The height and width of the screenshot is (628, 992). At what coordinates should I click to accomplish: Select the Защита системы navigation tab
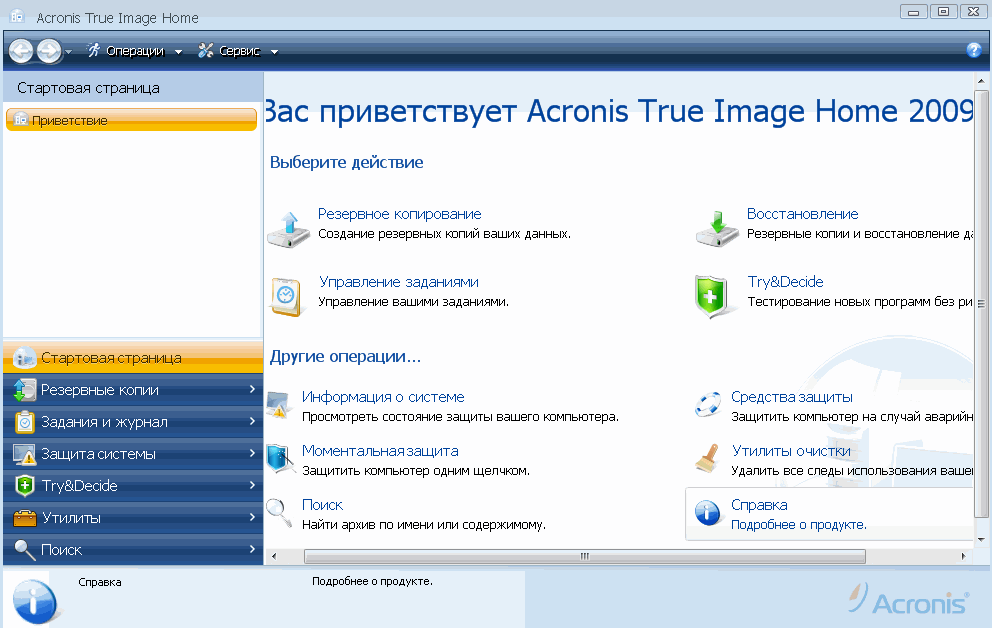pos(133,453)
